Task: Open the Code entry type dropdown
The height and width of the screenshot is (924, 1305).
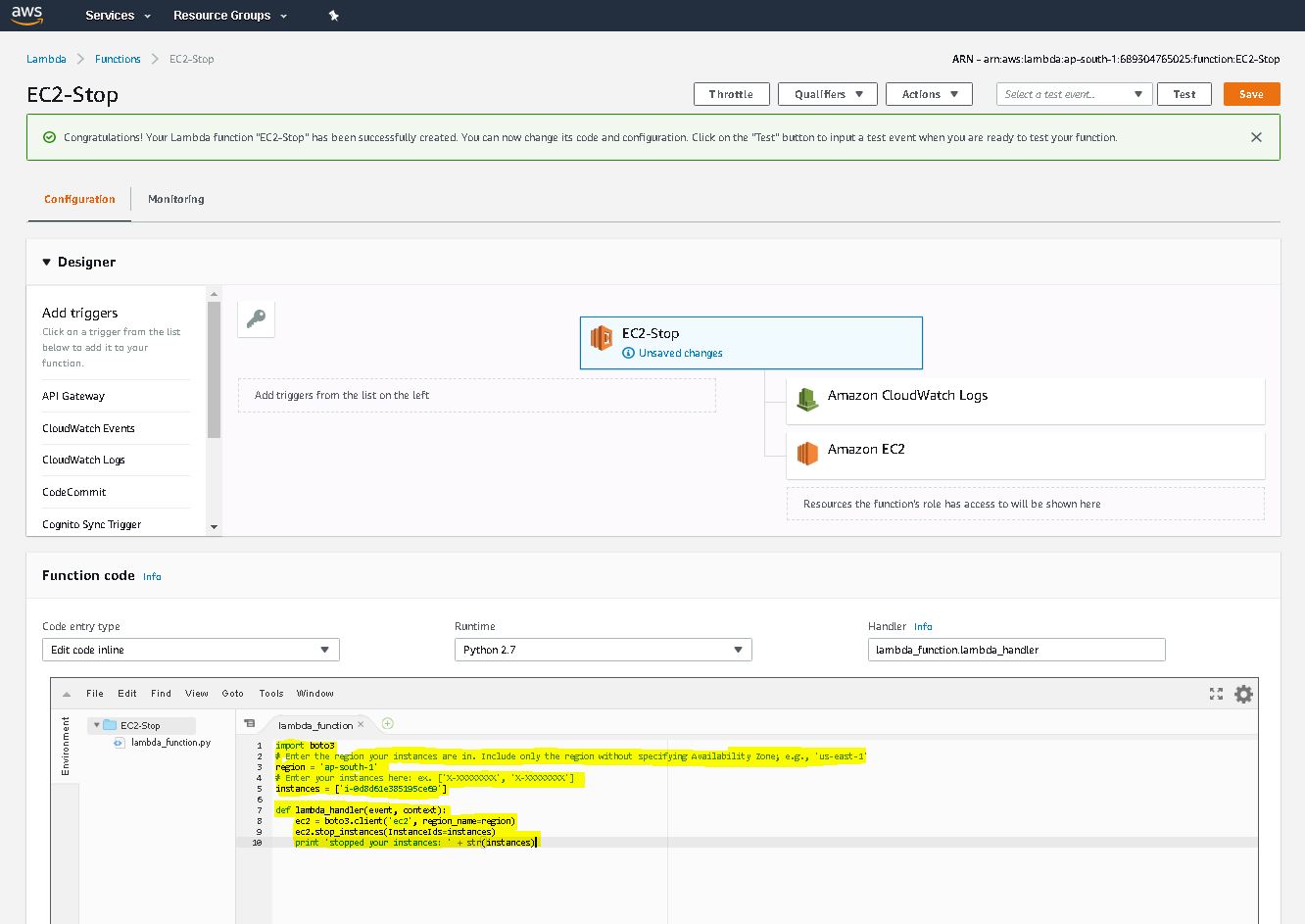Action: (191, 650)
